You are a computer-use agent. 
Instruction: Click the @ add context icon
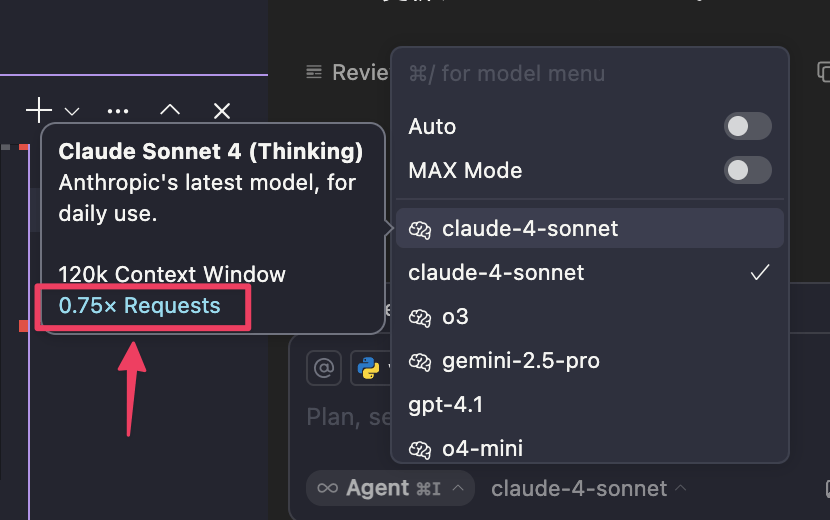coord(324,367)
